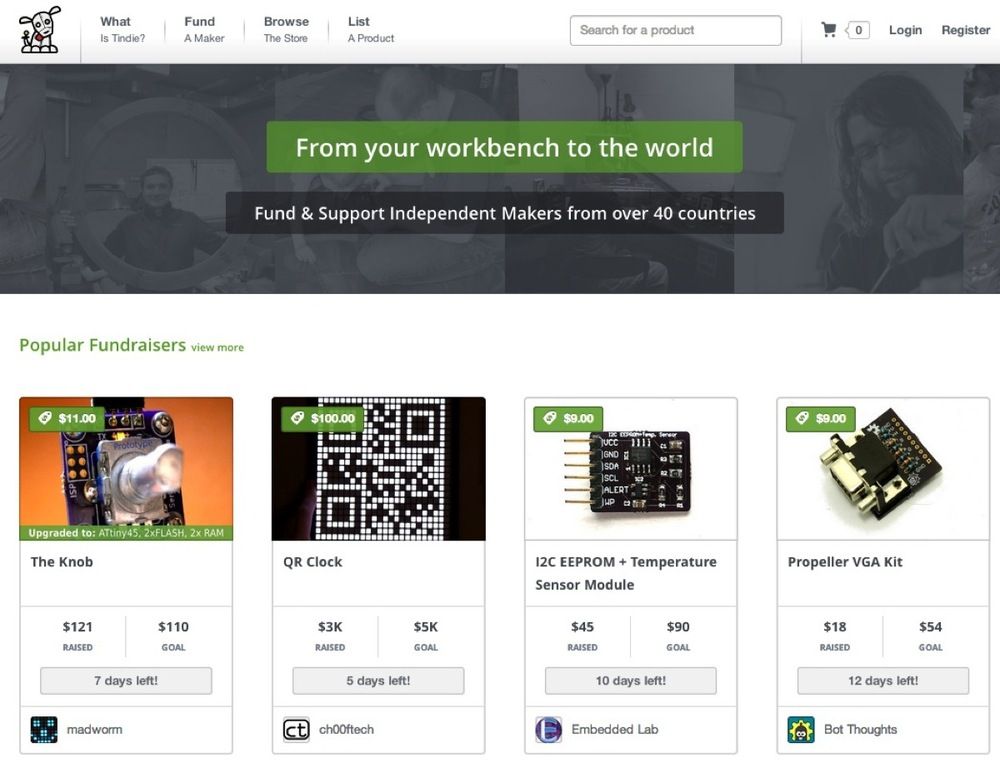This screenshot has height=768, width=1000.
Task: Open the I2C EEPROM module thumbnail
Action: [631, 469]
